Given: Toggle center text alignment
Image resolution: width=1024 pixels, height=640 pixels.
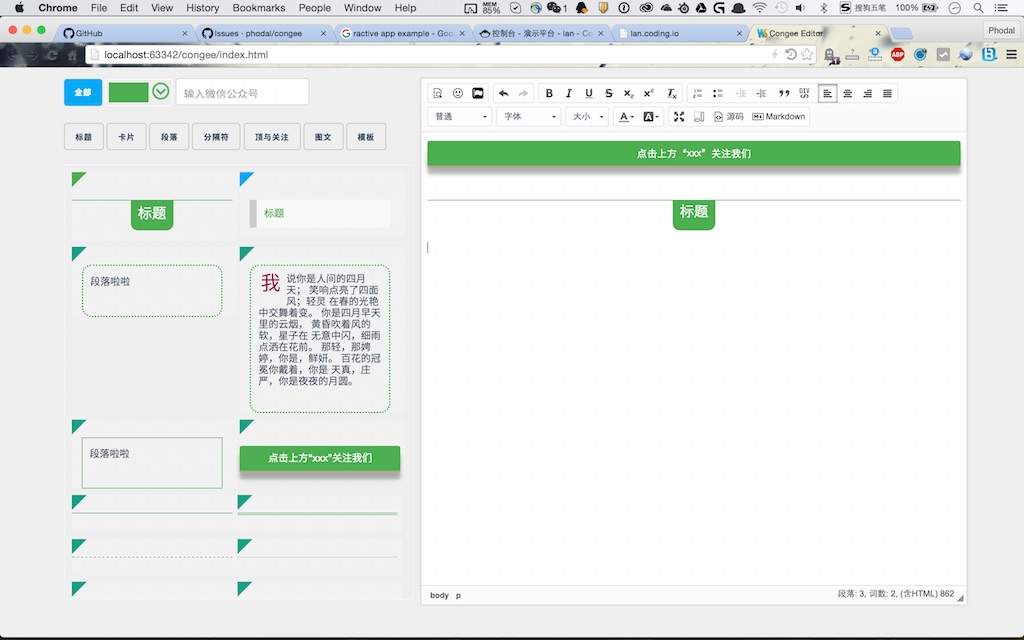Looking at the screenshot, I should pos(848,93).
